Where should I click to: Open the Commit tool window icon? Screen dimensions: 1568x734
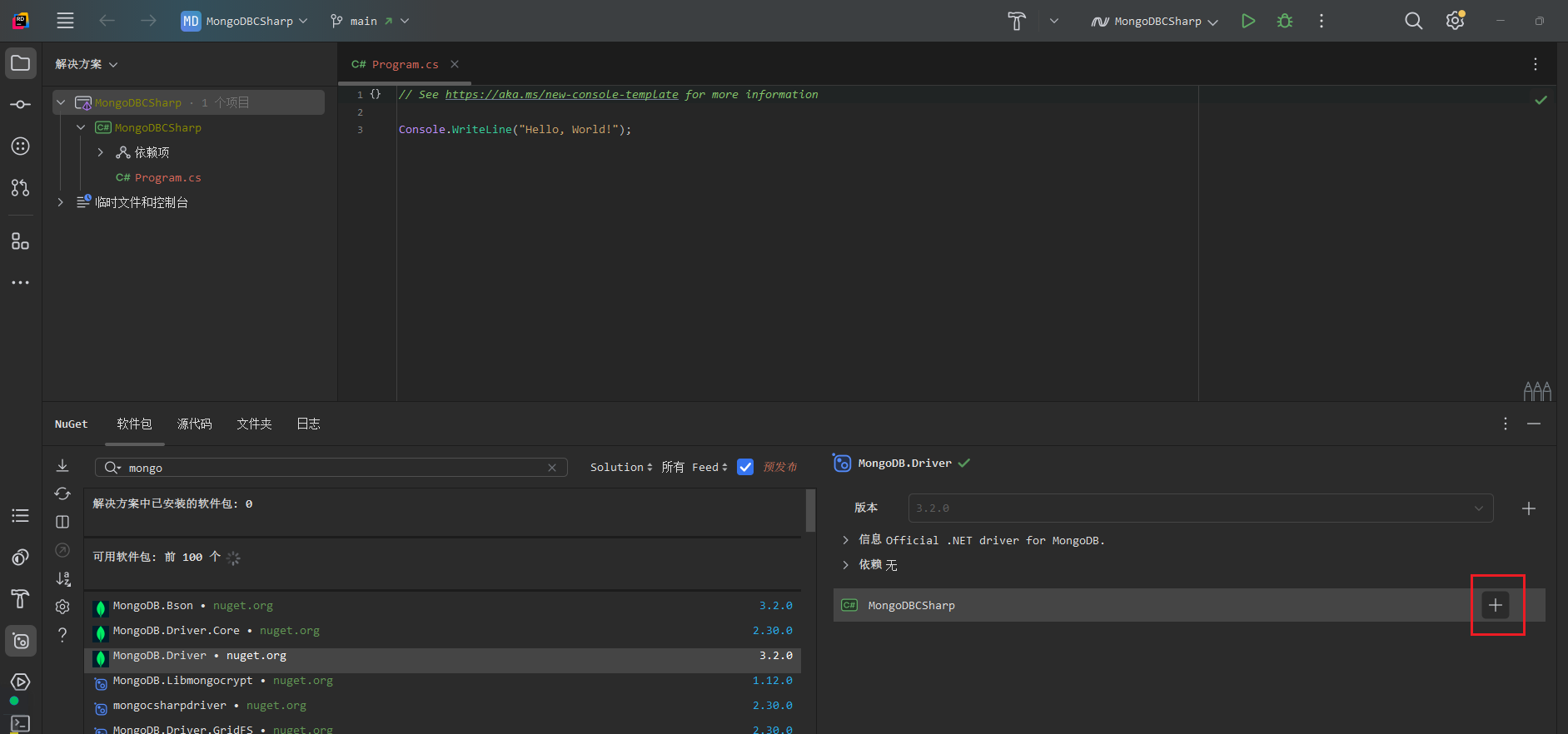[21, 104]
